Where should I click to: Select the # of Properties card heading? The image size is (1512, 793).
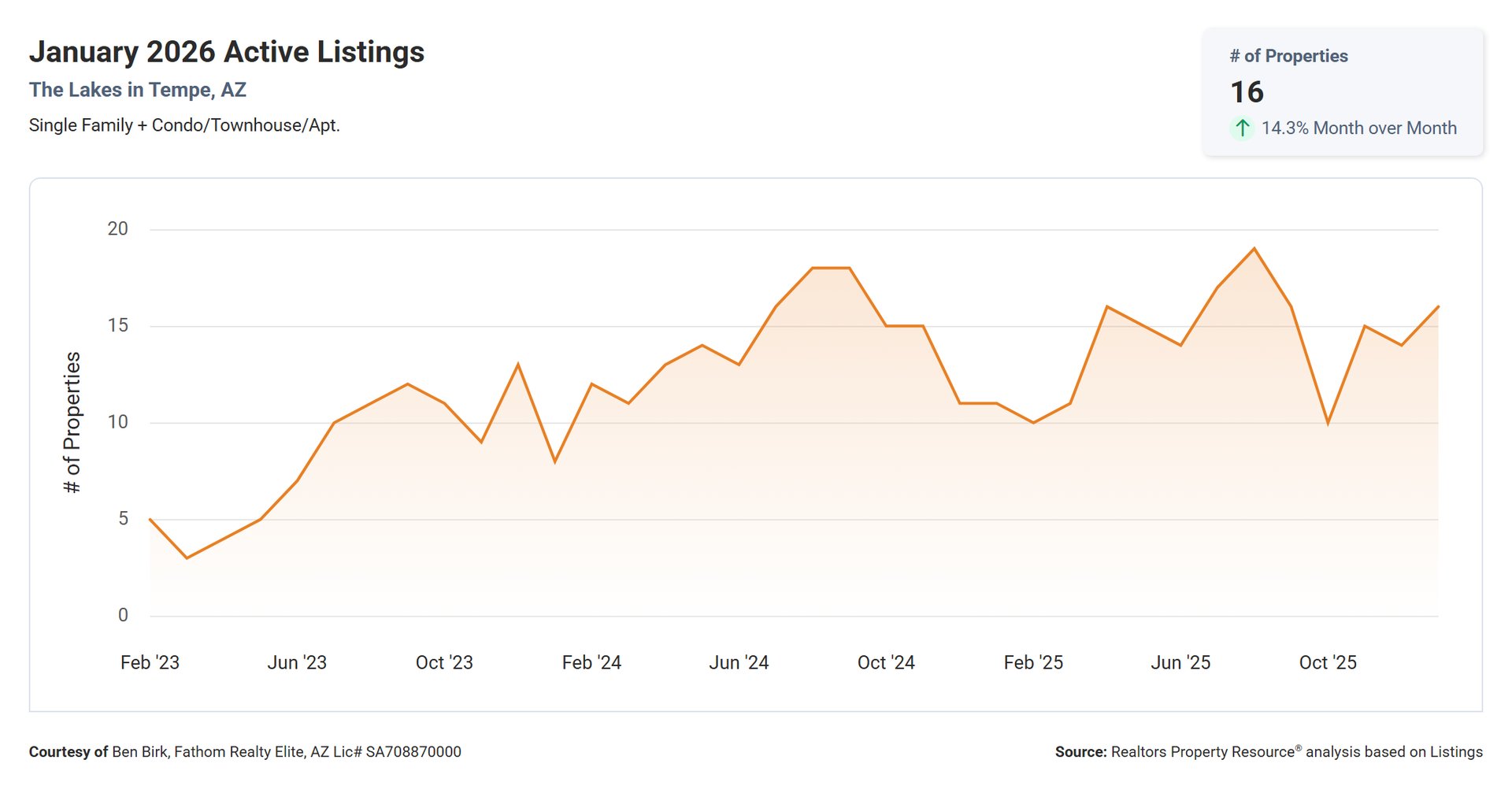1288,56
